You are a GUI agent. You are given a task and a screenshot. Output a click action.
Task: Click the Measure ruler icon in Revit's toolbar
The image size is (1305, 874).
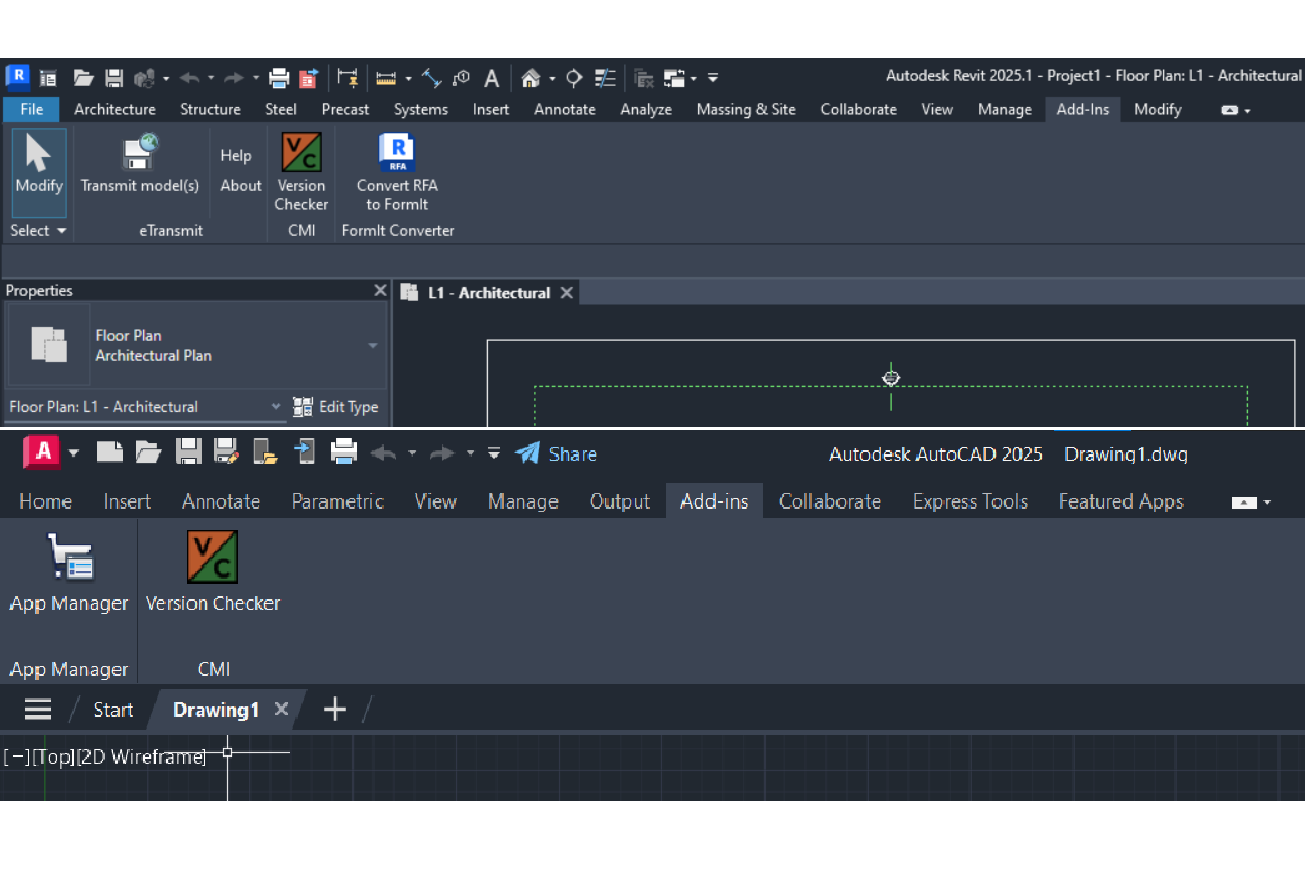point(386,78)
